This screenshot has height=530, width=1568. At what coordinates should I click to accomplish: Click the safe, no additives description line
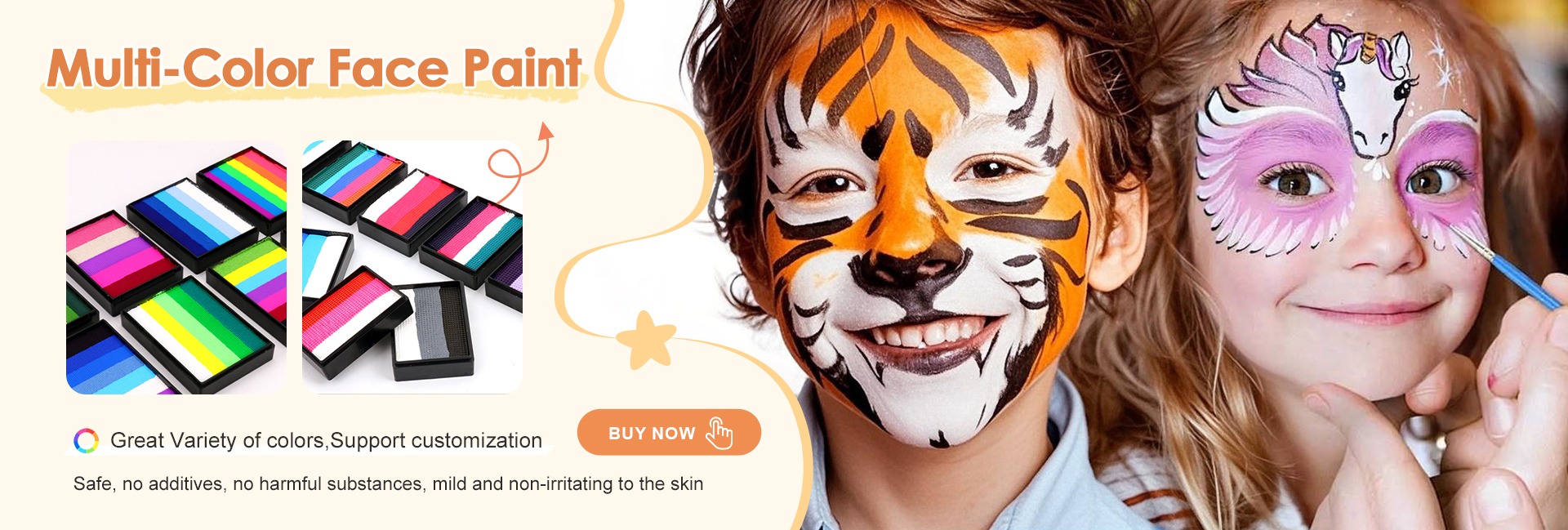388,483
